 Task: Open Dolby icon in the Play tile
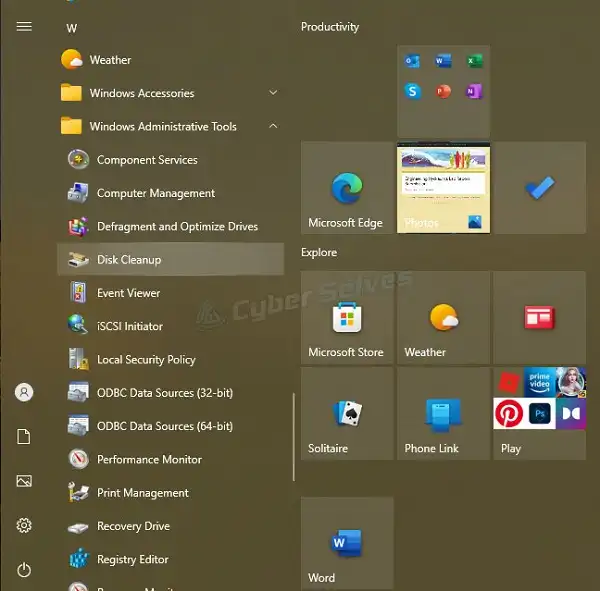pyautogui.click(x=571, y=413)
